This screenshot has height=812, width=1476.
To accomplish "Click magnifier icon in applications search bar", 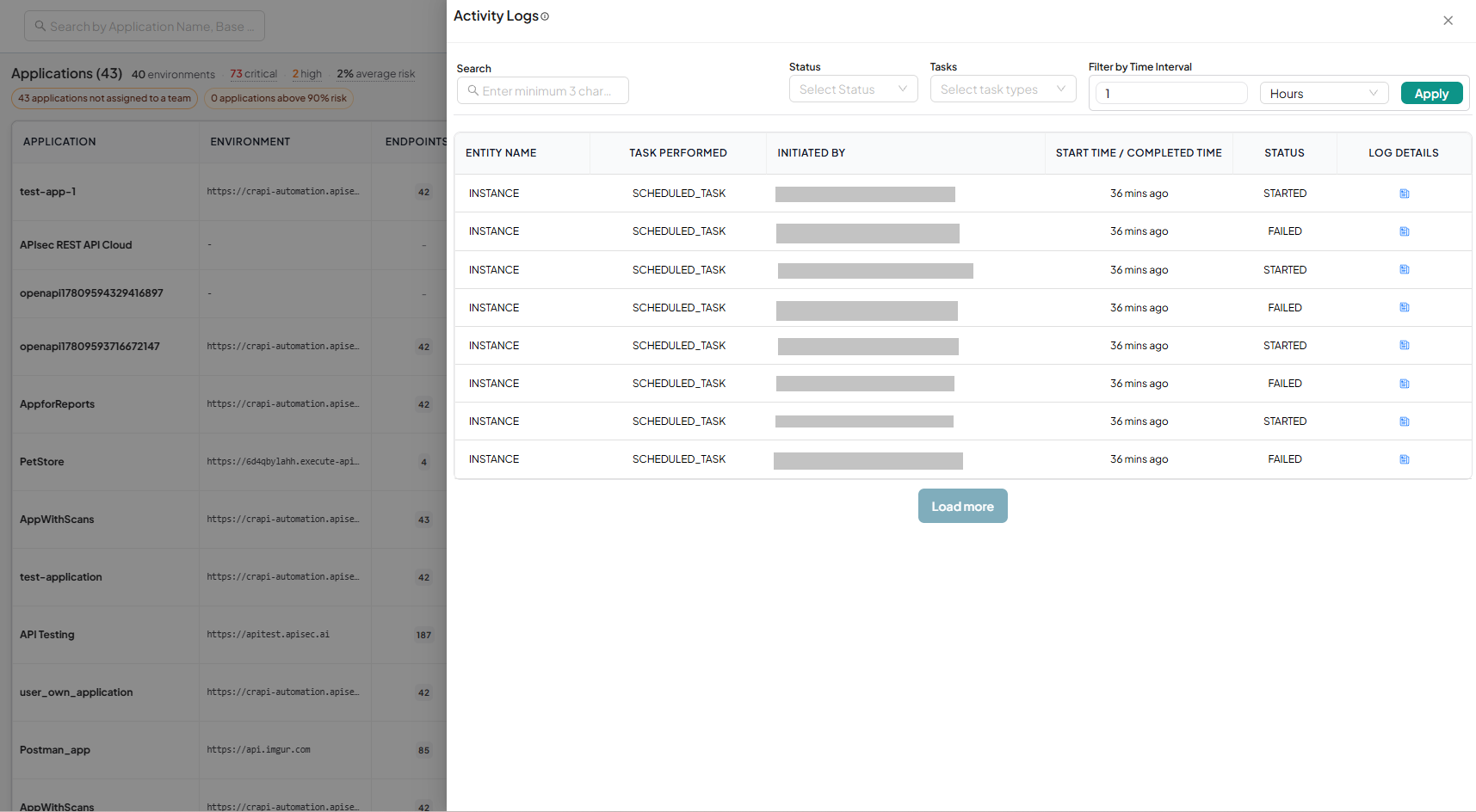I will coord(40,26).
